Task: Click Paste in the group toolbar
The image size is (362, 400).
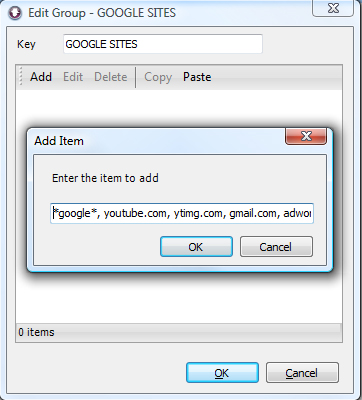Action: pos(197,77)
